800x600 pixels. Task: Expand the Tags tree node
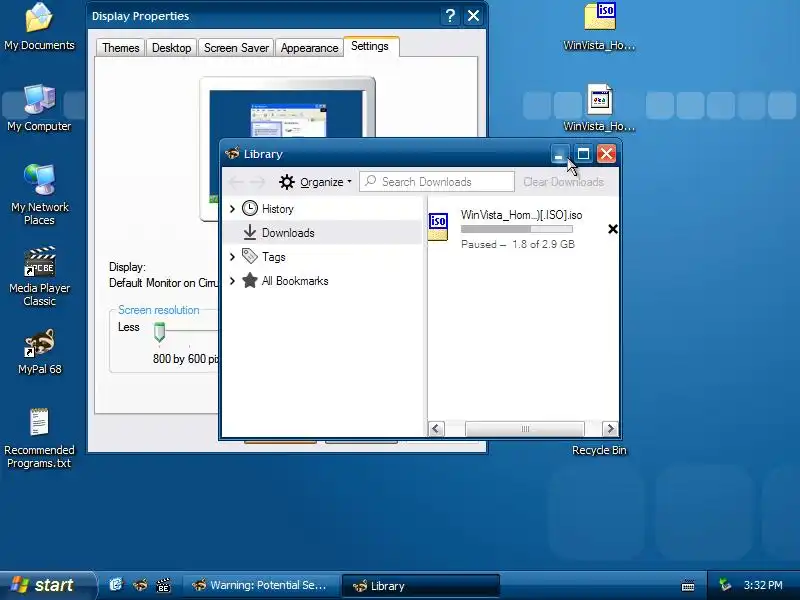coord(232,256)
